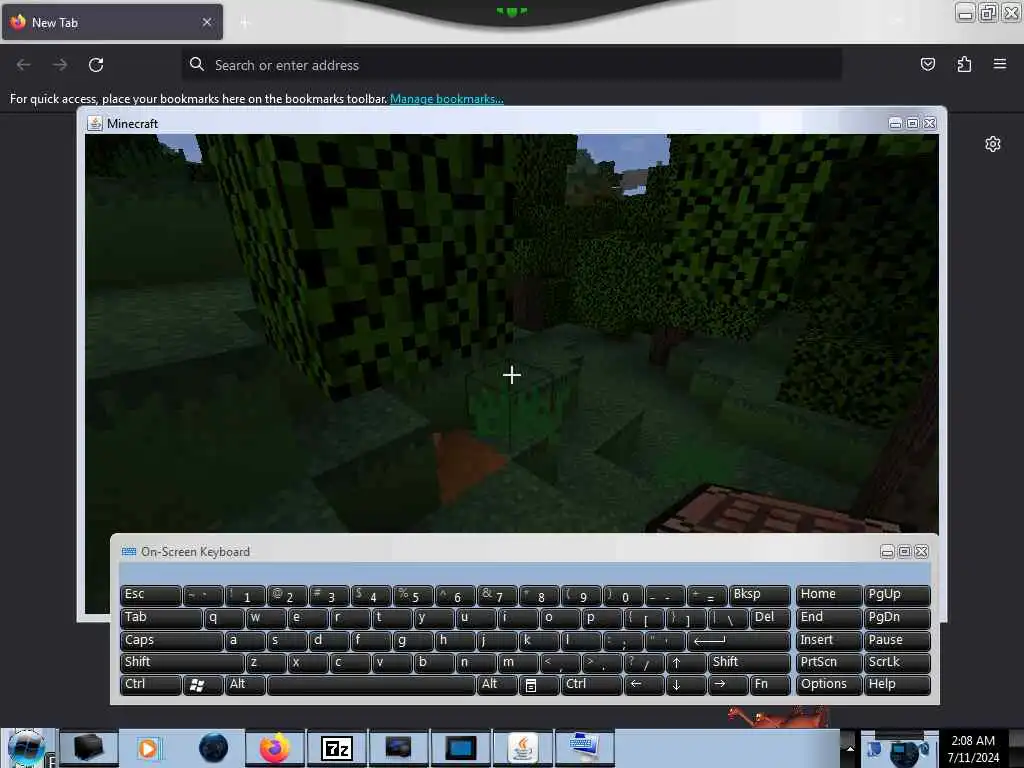Click the PrtScn key
This screenshot has height=768, width=1024.
tap(829, 662)
